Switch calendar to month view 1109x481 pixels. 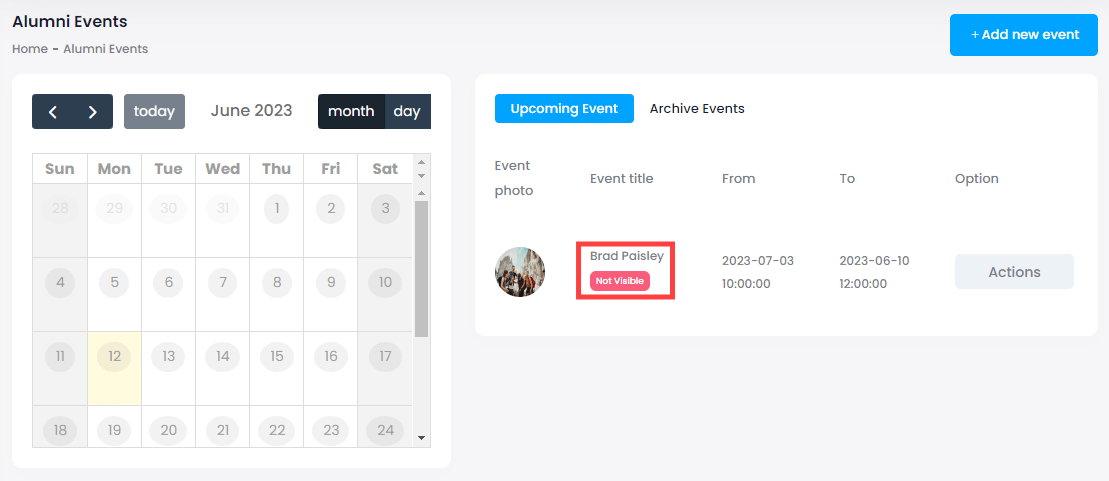(x=351, y=112)
